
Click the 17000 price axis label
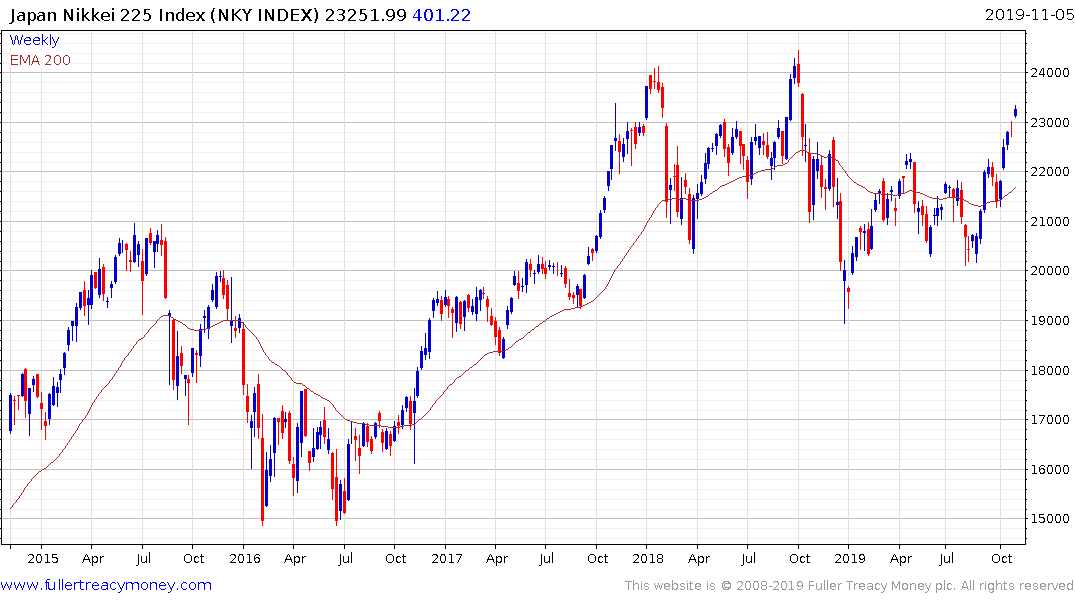pos(1050,420)
